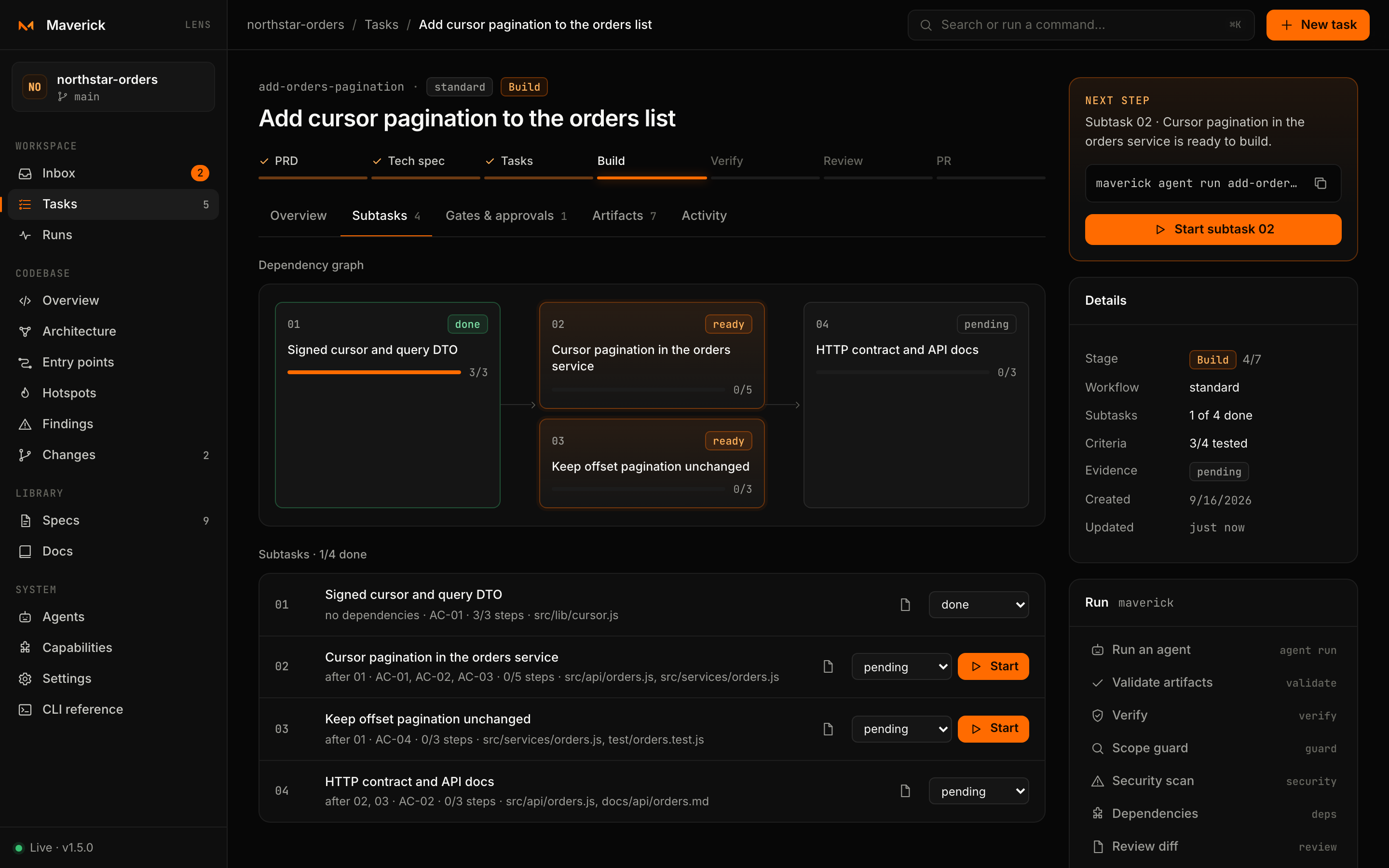
Task: Start the Cursor pagination subtask row
Action: pos(993,666)
